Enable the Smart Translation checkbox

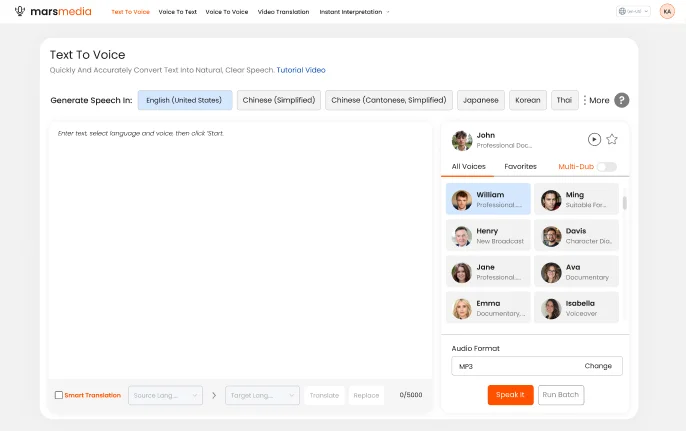click(x=59, y=395)
